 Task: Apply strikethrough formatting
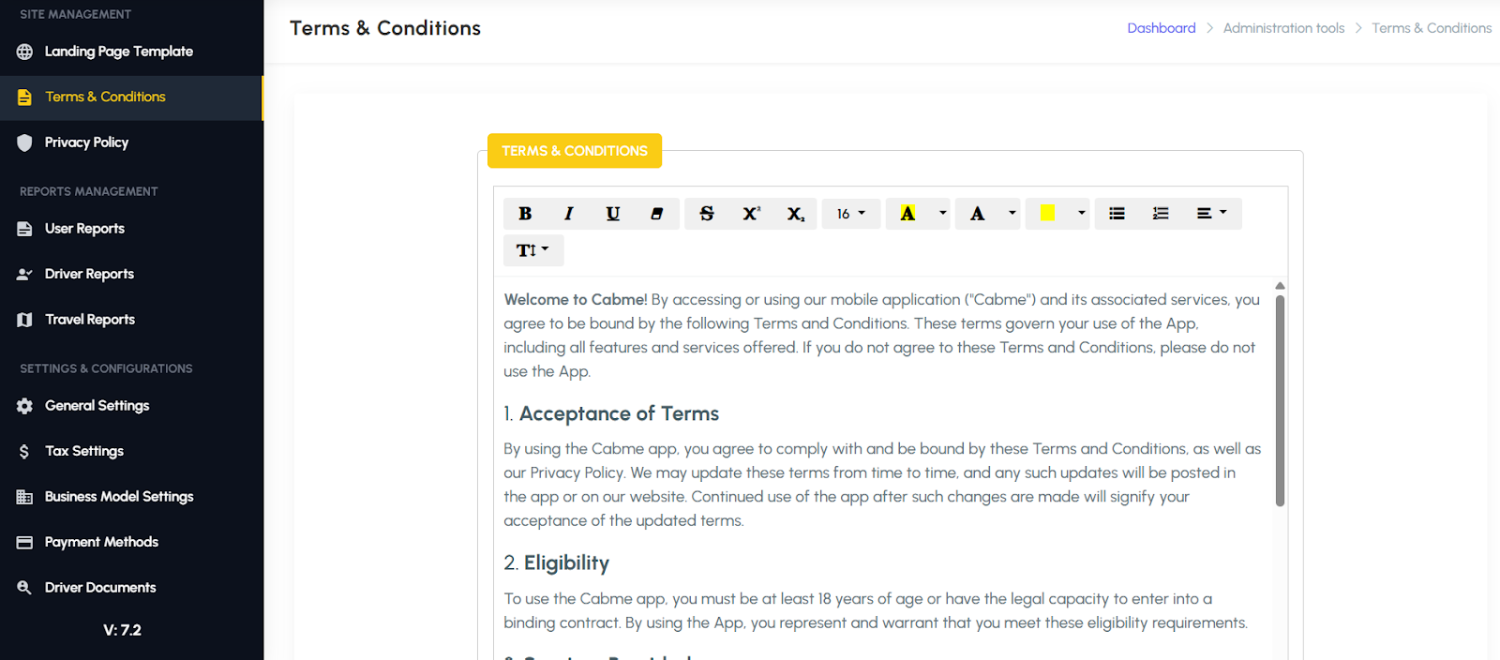coord(707,213)
